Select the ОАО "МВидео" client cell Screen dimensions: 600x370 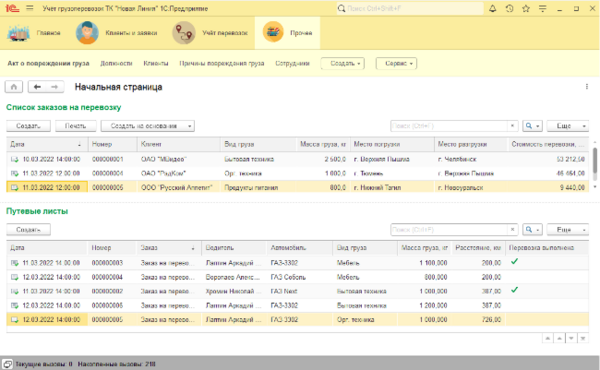pos(179,159)
